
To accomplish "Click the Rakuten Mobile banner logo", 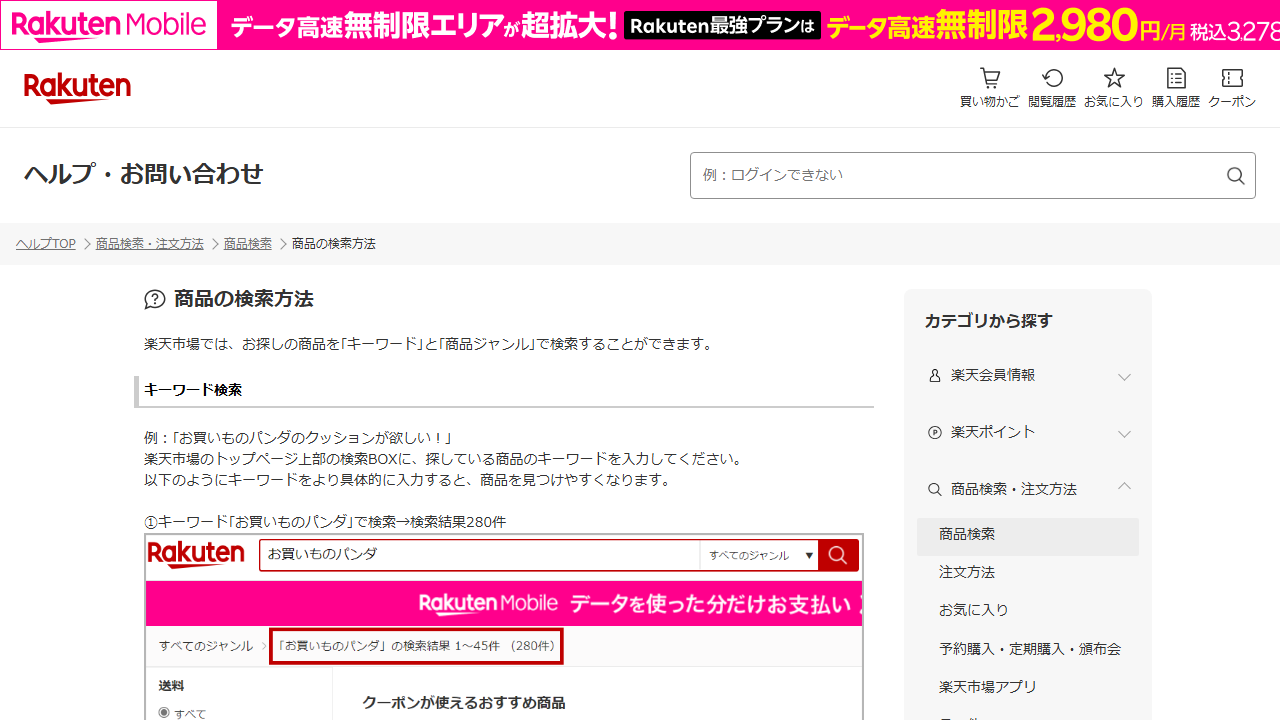I will [x=108, y=25].
